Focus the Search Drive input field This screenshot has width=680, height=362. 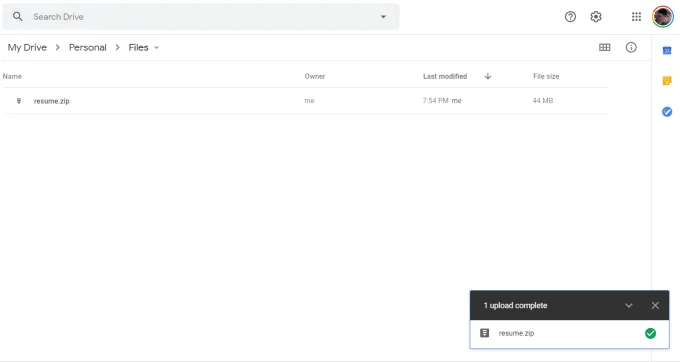(x=202, y=16)
